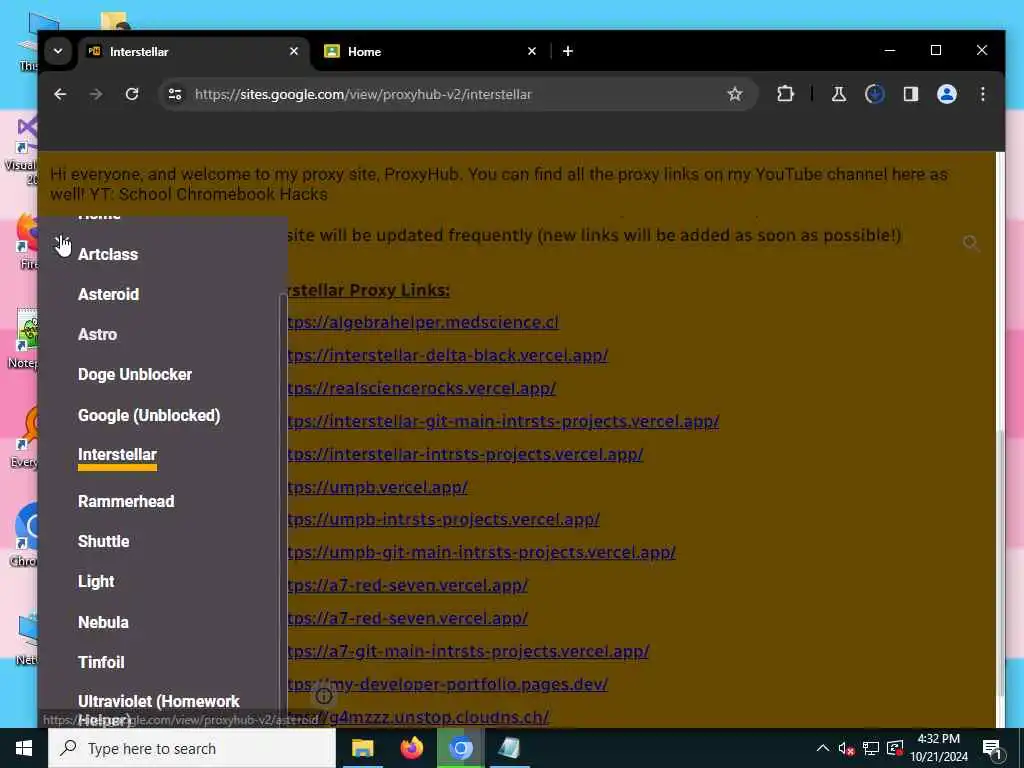Open a7-git-main-intrsts-projects.vercel.app link
The width and height of the screenshot is (1024, 768).
pos(468,651)
